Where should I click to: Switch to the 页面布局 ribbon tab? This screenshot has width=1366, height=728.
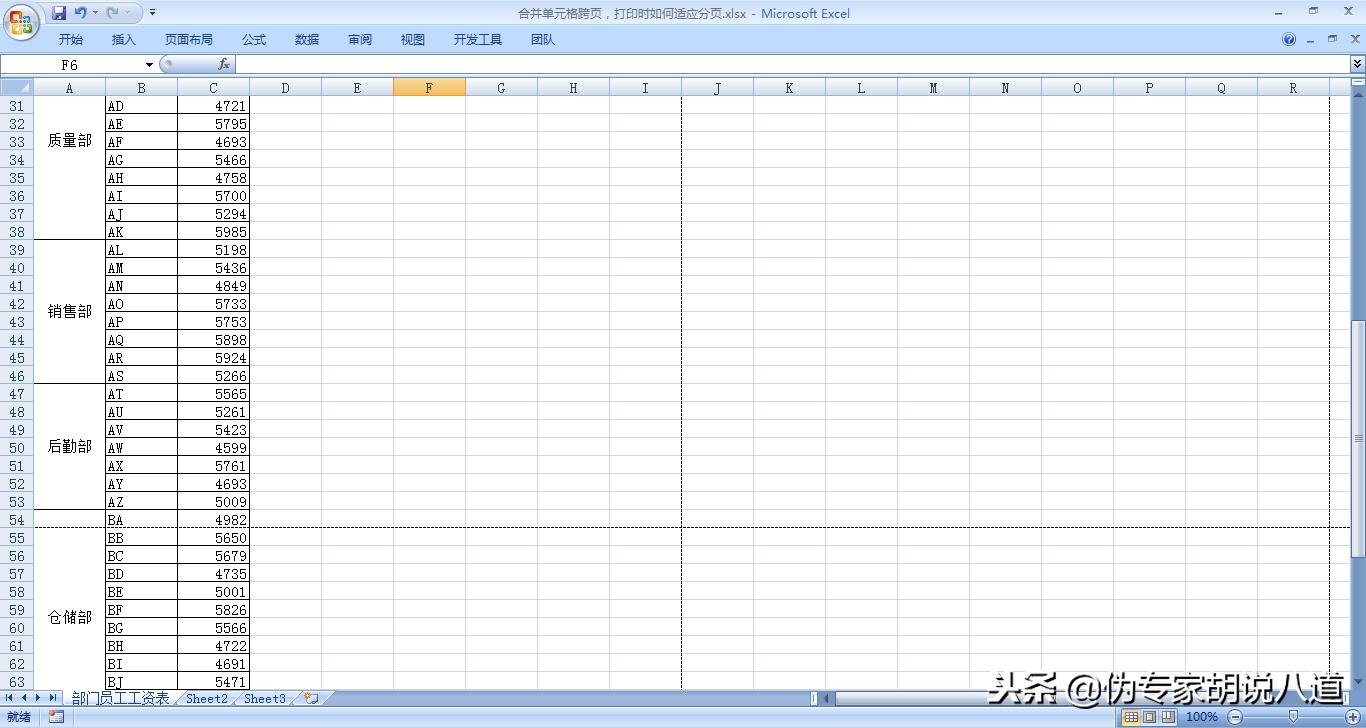(189, 39)
